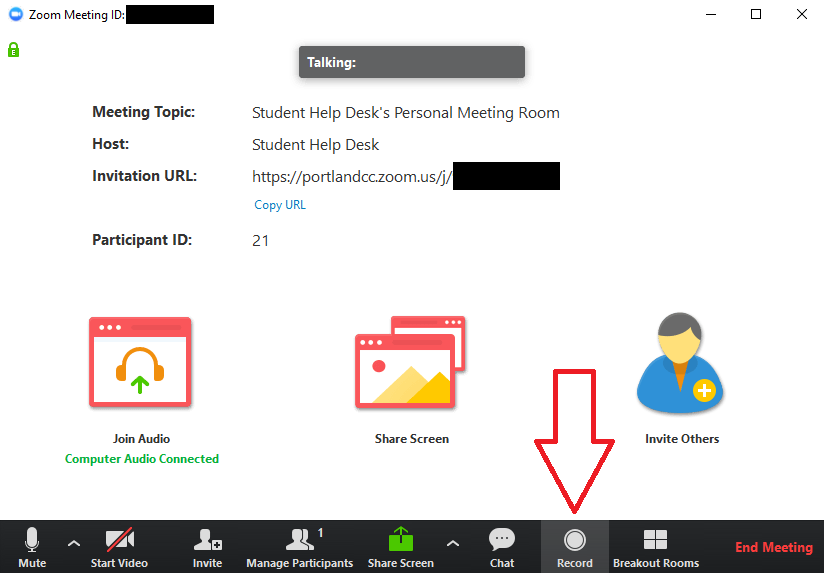Viewport: 824px width, 573px height.
Task: Click the 'Invite Others' label
Action: coord(682,439)
